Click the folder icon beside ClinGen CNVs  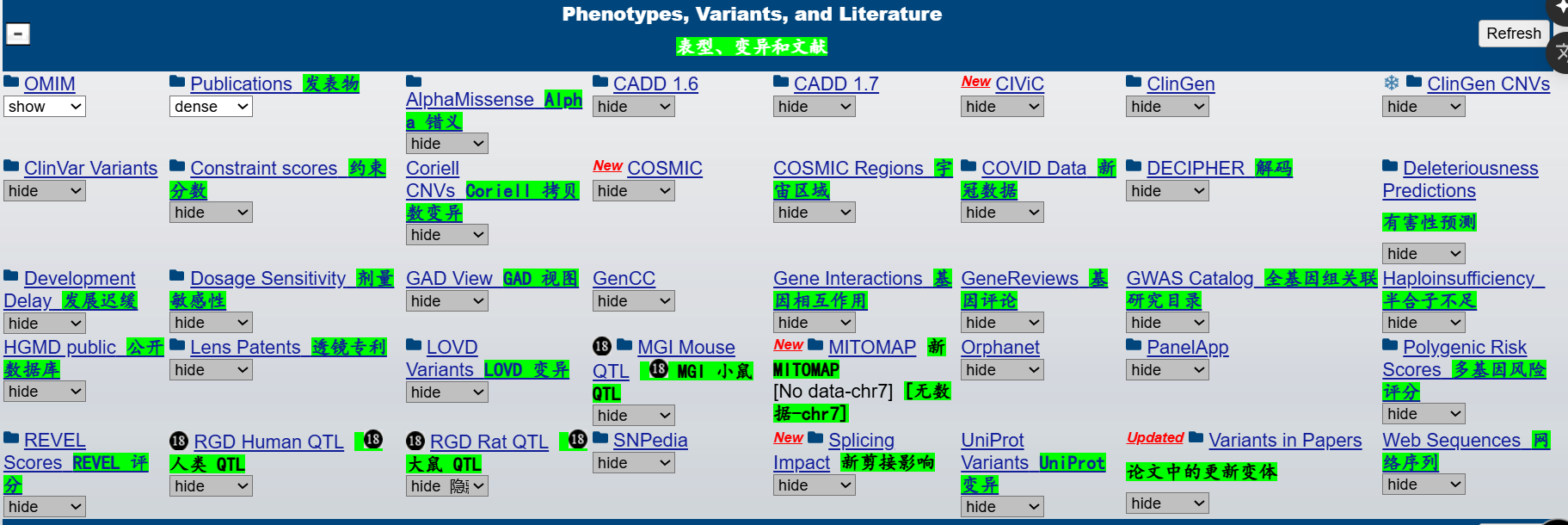pyautogui.click(x=1414, y=82)
